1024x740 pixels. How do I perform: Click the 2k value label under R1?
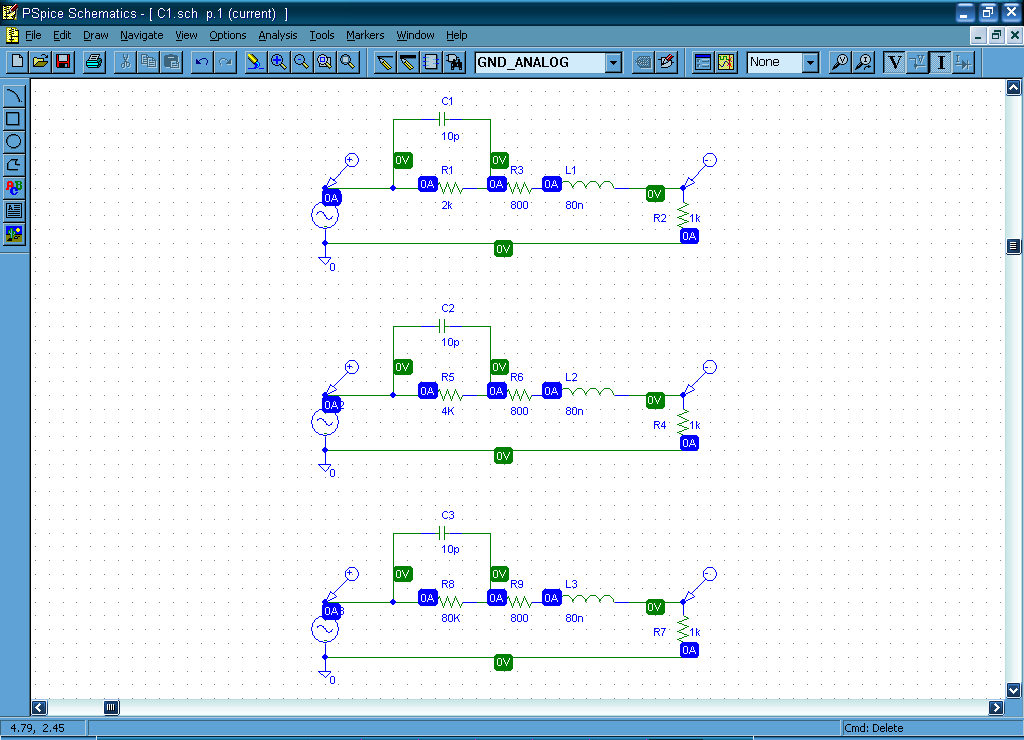(x=447, y=205)
